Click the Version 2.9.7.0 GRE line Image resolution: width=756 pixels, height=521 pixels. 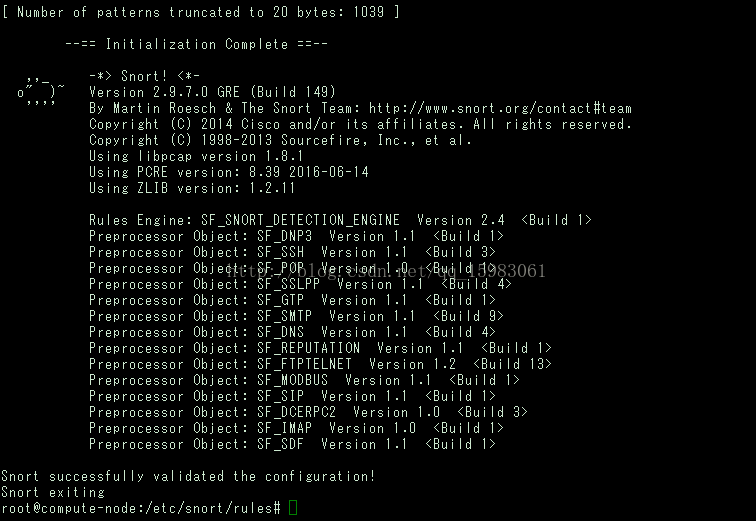(212, 92)
